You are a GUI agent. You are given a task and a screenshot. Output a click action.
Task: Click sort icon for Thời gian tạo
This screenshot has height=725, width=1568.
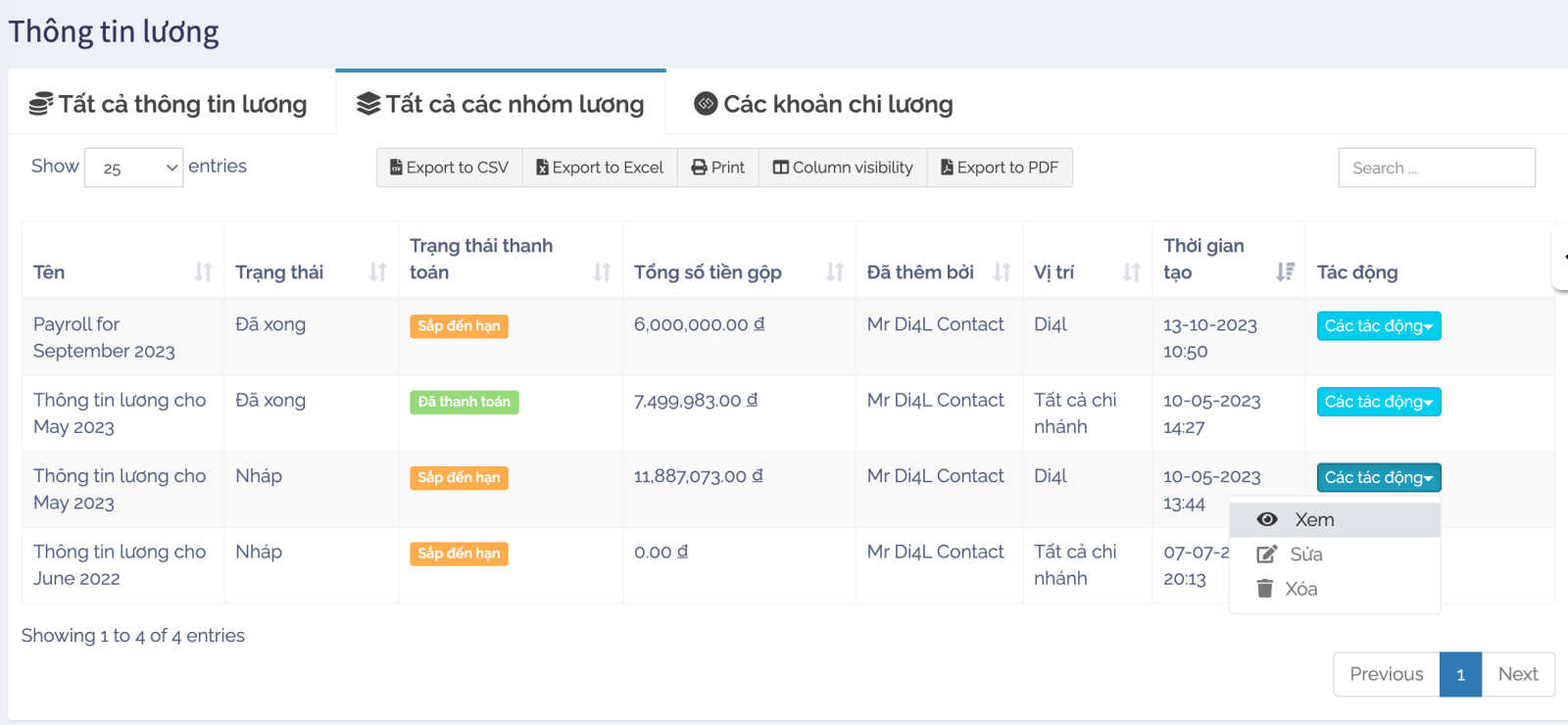click(x=1285, y=272)
